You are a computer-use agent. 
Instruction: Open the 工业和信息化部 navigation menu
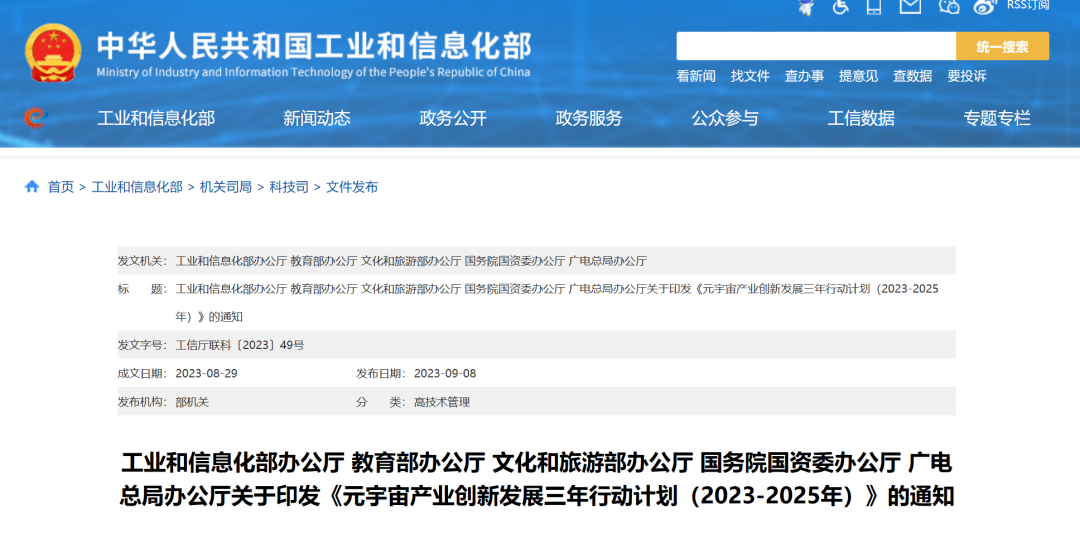156,118
